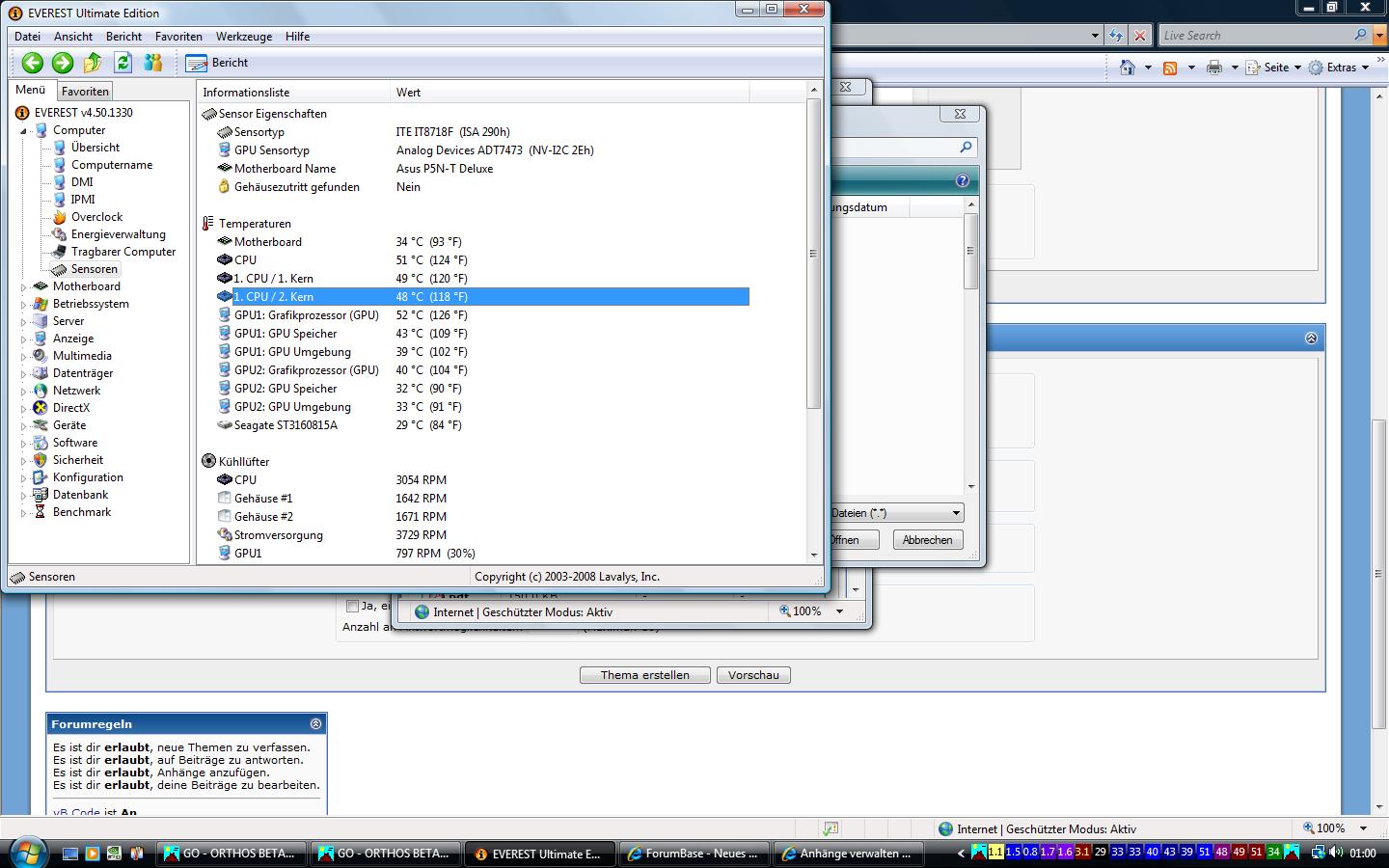Image resolution: width=1389 pixels, height=868 pixels.
Task: Select Energieverwaltung in the tree
Action: pos(118,234)
